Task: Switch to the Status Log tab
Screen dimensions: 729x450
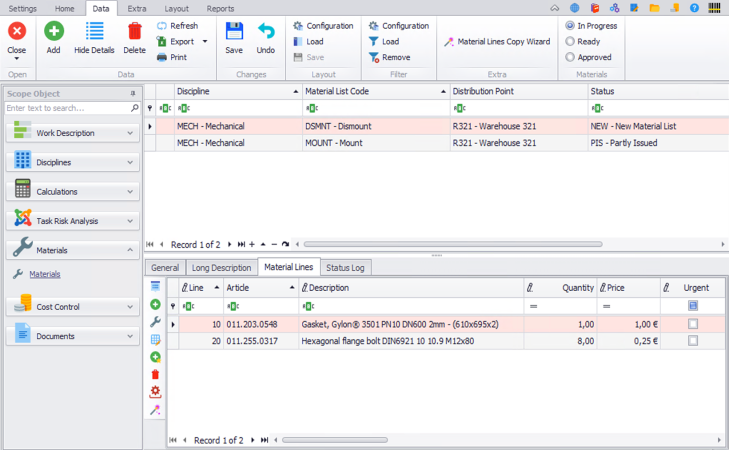Action: 345,267
